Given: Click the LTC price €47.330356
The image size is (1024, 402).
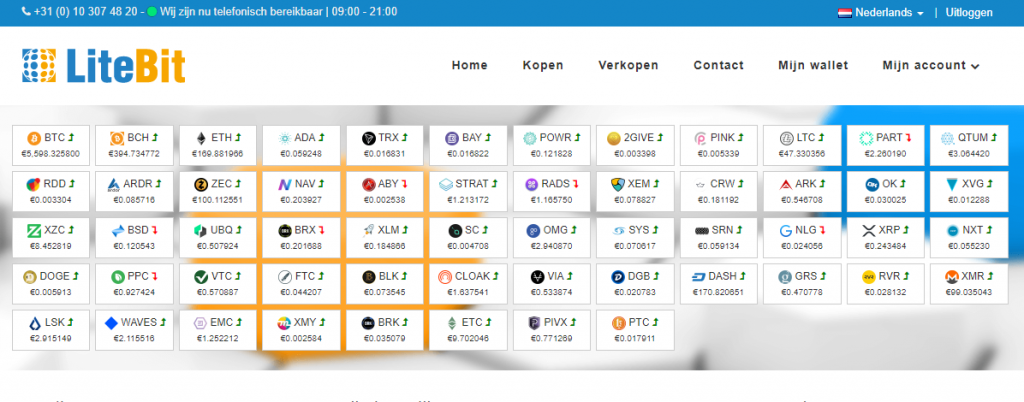Looking at the screenshot, I should (802, 155).
